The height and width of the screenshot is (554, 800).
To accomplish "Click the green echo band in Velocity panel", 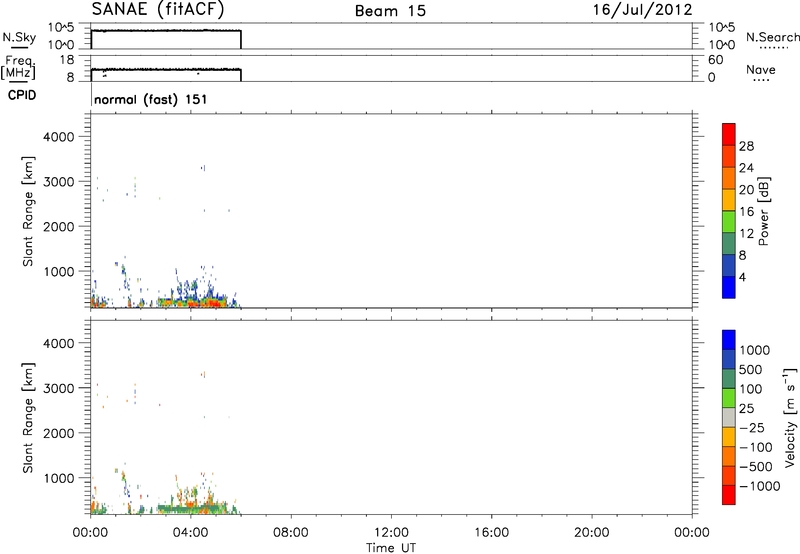I will coord(191,508).
